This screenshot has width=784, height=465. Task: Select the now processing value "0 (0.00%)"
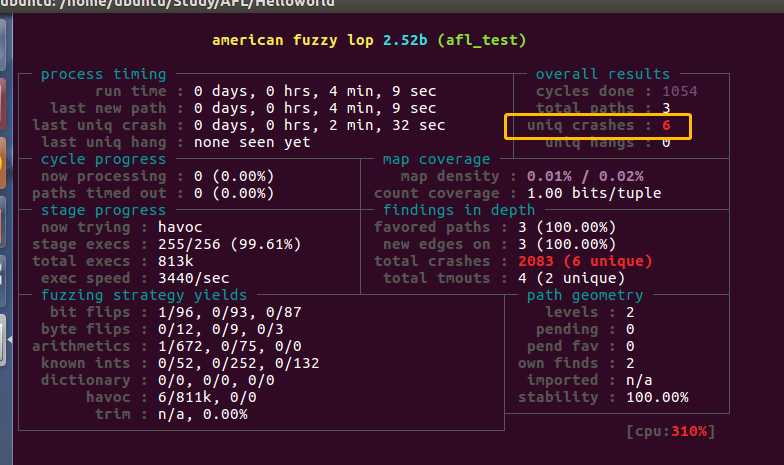(234, 176)
